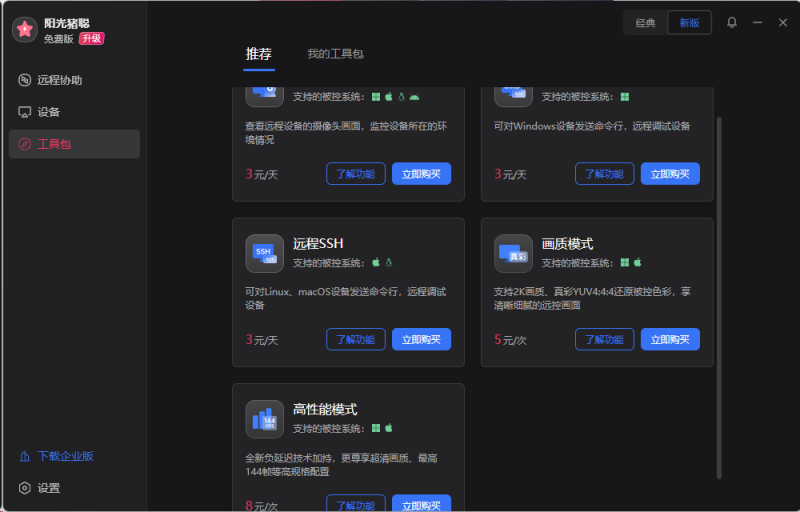This screenshot has height=512, width=800.
Task: Click 立即购买 on the camera monitoring card
Action: coord(421,174)
